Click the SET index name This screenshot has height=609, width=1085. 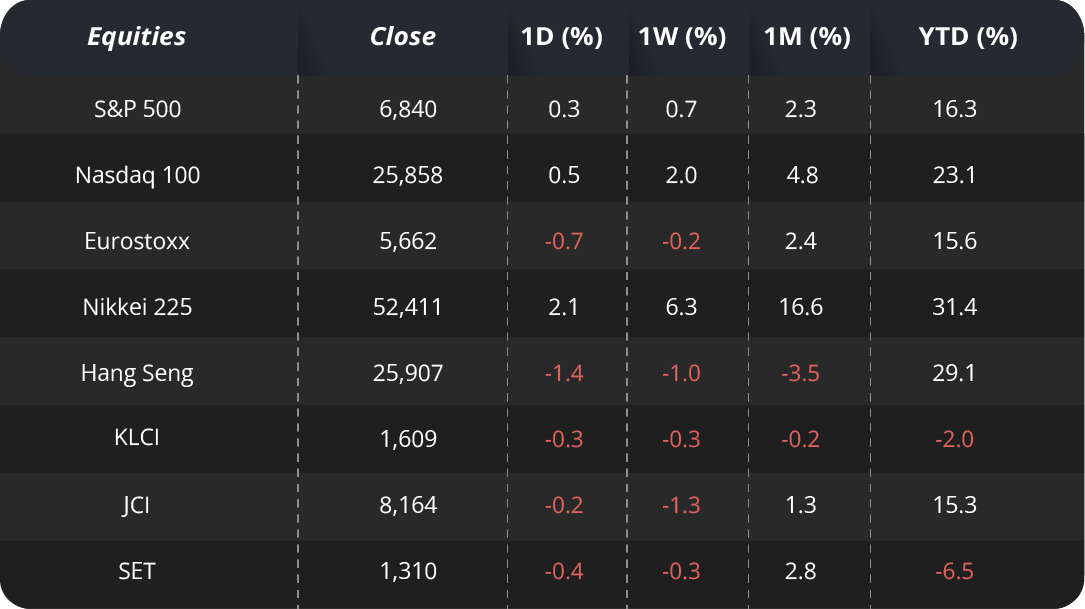tap(137, 571)
